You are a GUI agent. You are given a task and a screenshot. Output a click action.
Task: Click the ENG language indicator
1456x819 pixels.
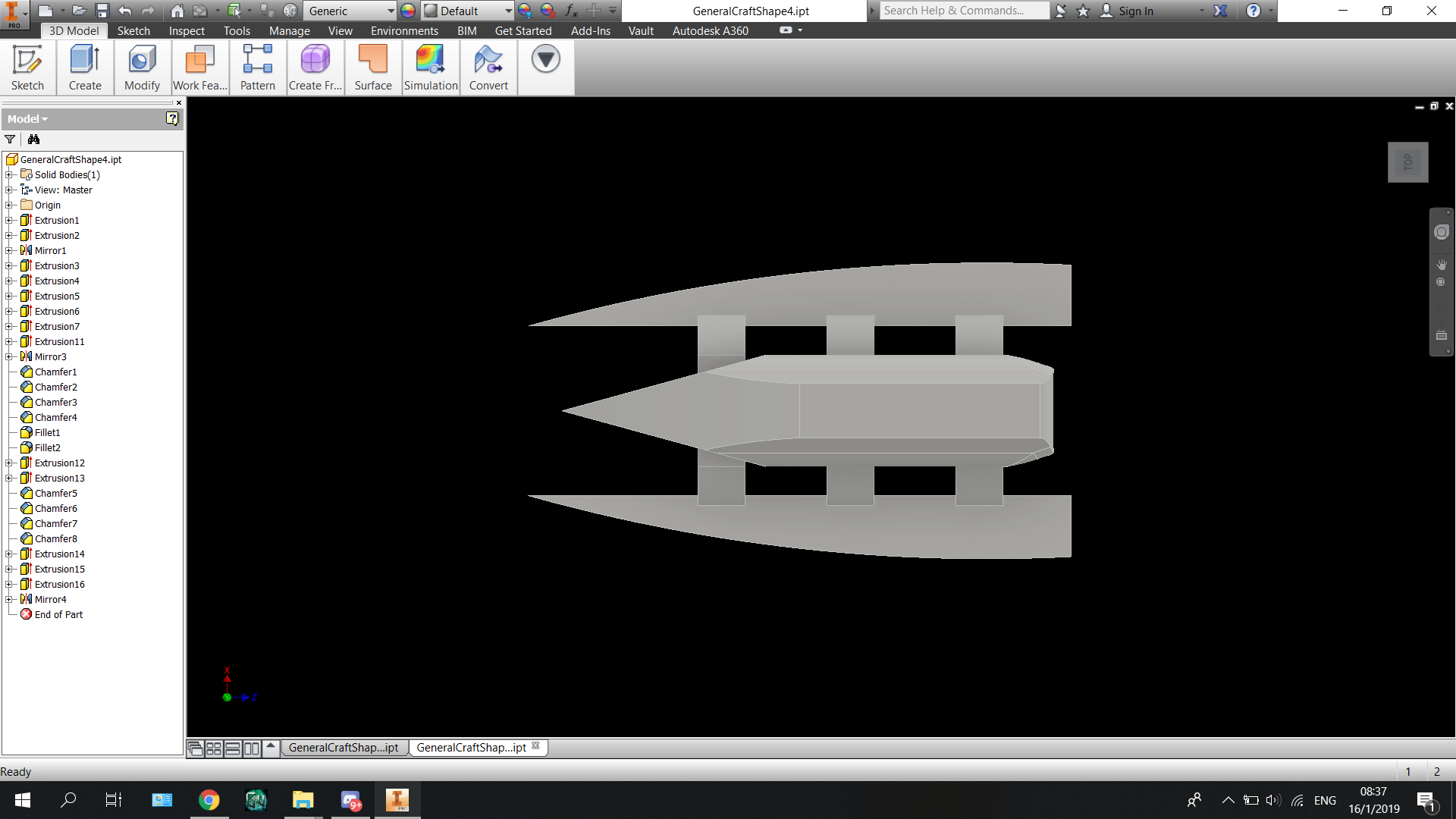tap(1325, 800)
